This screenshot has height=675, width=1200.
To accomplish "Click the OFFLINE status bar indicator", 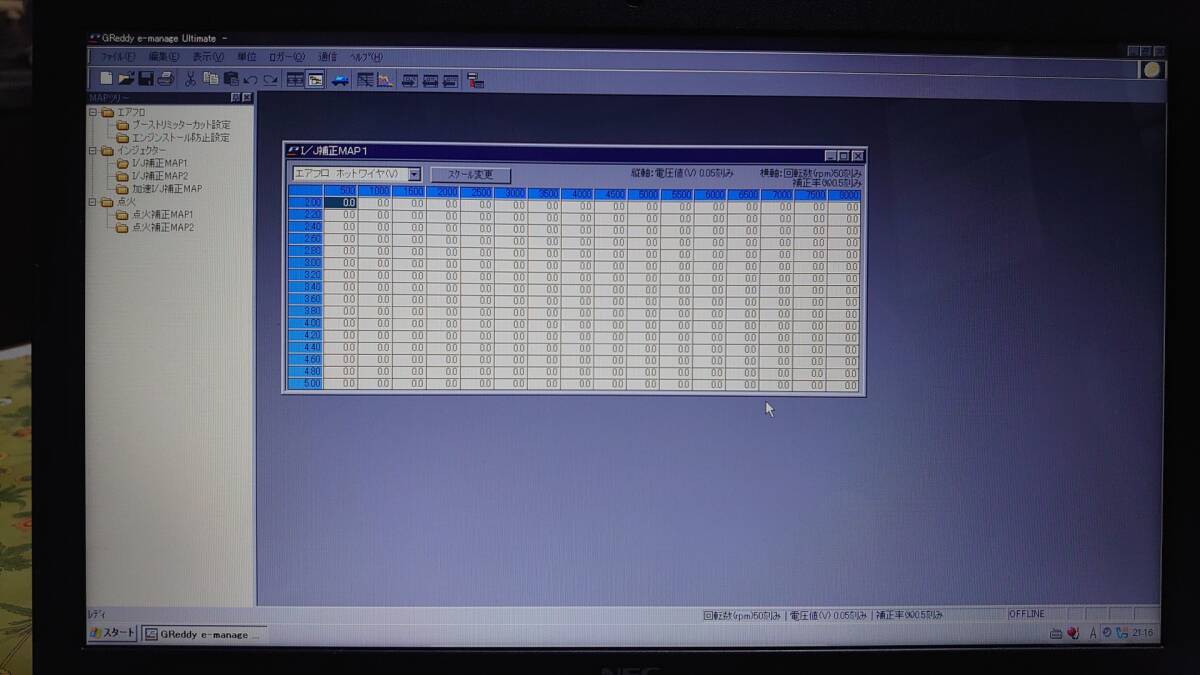I will [1027, 613].
